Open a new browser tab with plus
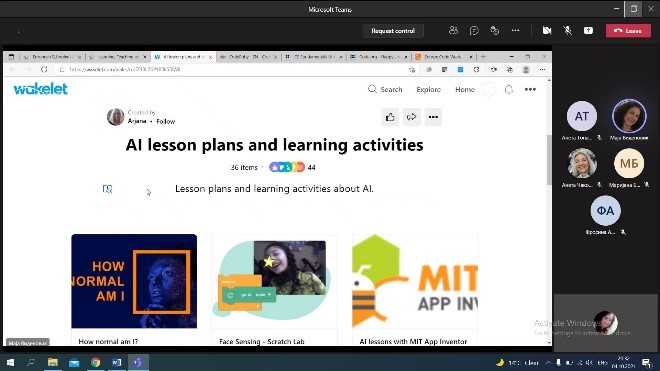This screenshot has height=371, width=660. tap(483, 56)
